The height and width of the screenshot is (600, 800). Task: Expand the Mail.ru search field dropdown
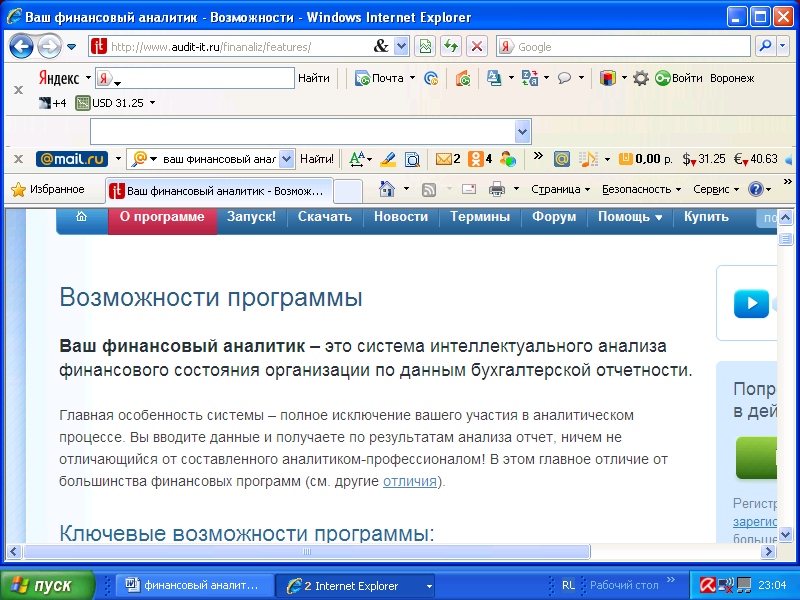287,159
